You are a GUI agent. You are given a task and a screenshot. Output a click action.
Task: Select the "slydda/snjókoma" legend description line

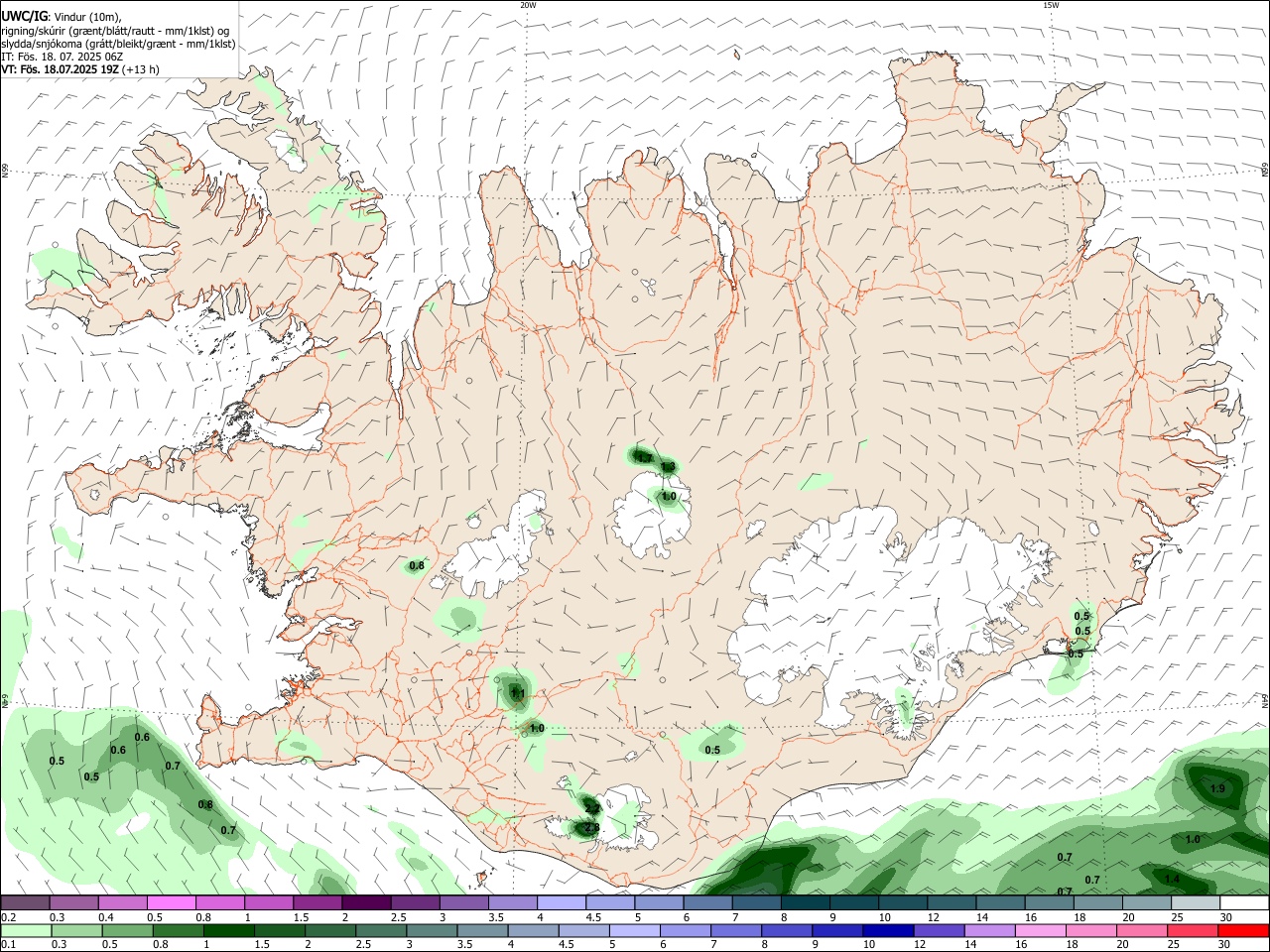pos(118,44)
